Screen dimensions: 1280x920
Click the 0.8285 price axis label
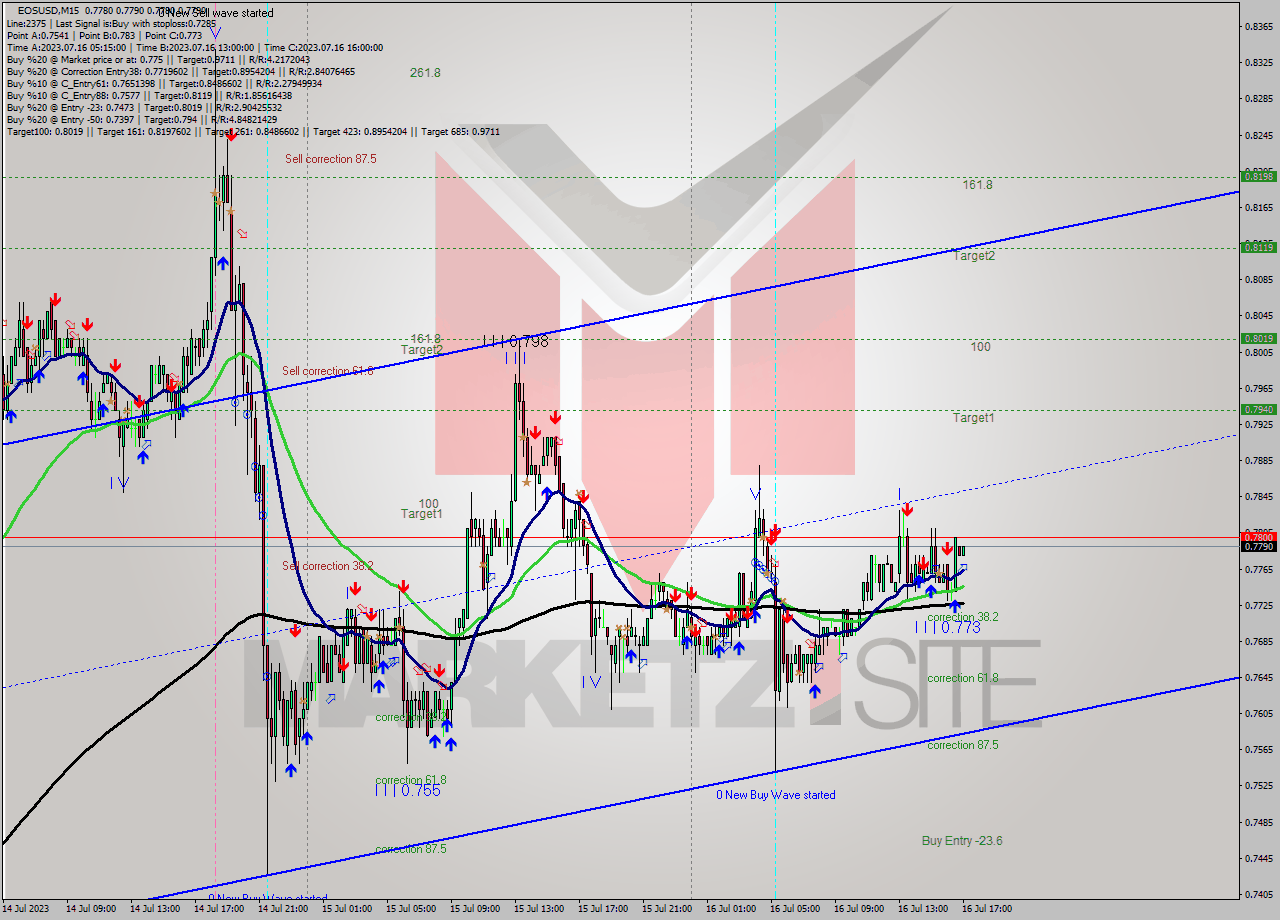click(x=1258, y=98)
